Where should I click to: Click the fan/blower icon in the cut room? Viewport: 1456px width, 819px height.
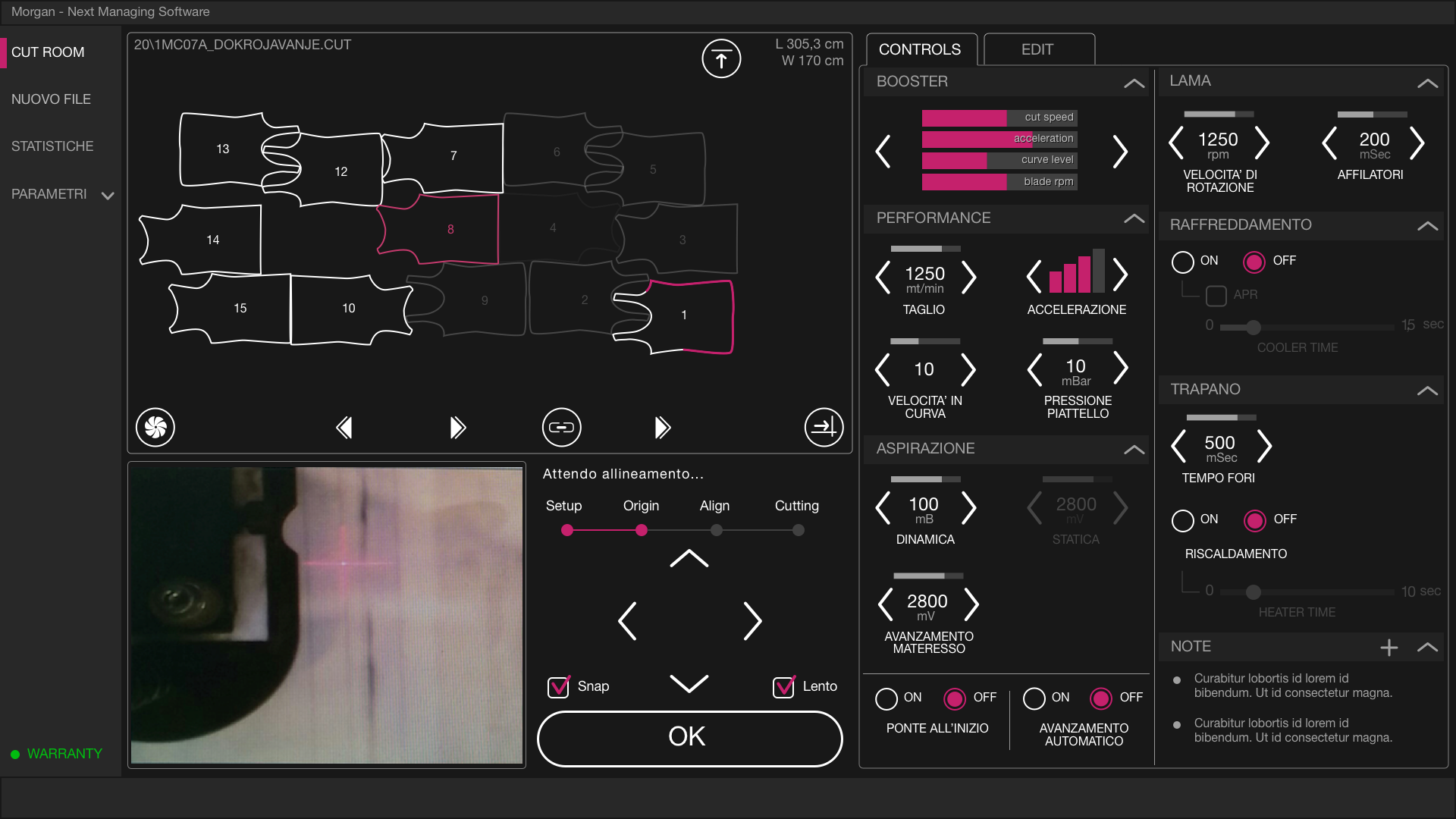(x=155, y=428)
